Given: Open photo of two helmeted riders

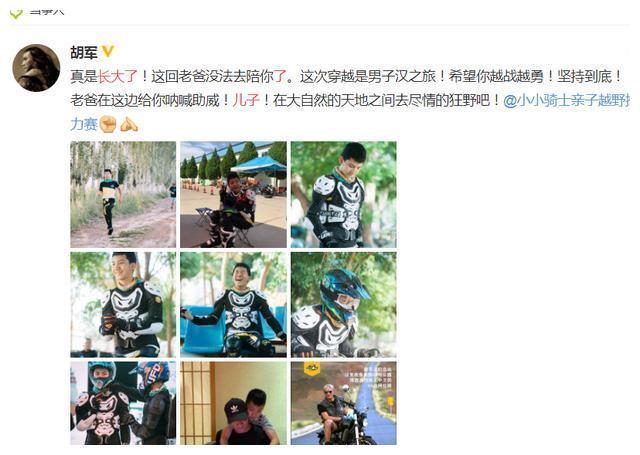Looking at the screenshot, I should point(123,403).
